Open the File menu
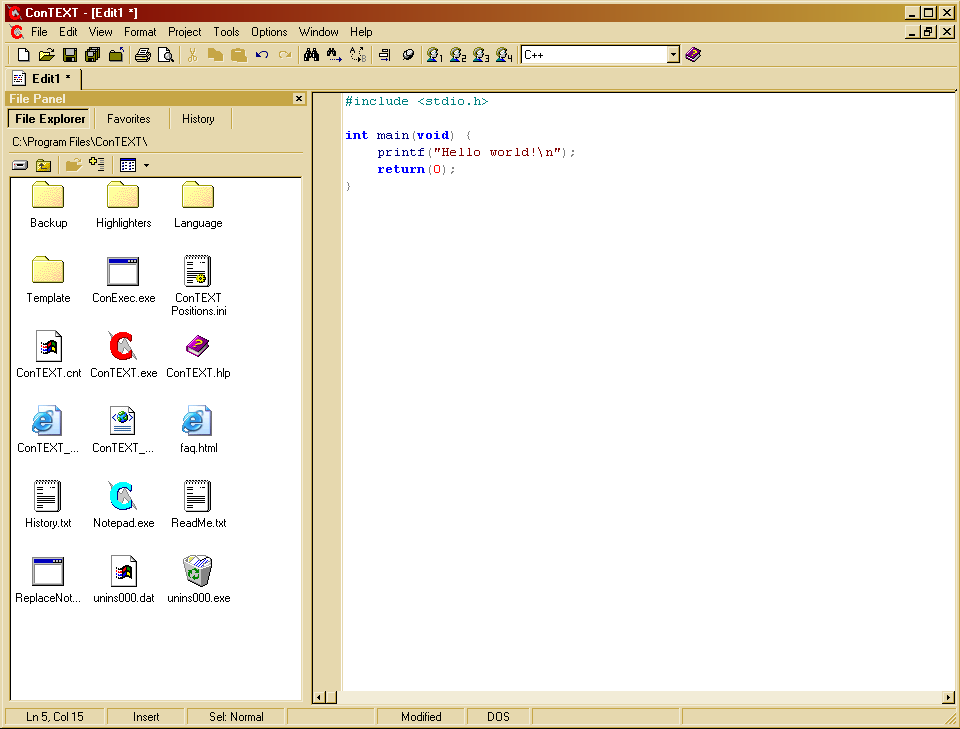The height and width of the screenshot is (729, 960). click(39, 32)
